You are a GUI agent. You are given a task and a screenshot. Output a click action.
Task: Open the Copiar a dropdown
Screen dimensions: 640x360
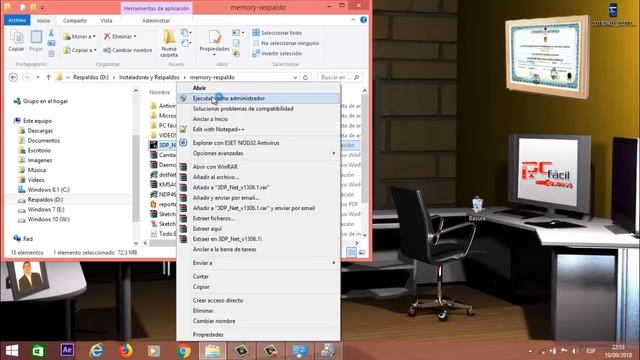click(80, 50)
